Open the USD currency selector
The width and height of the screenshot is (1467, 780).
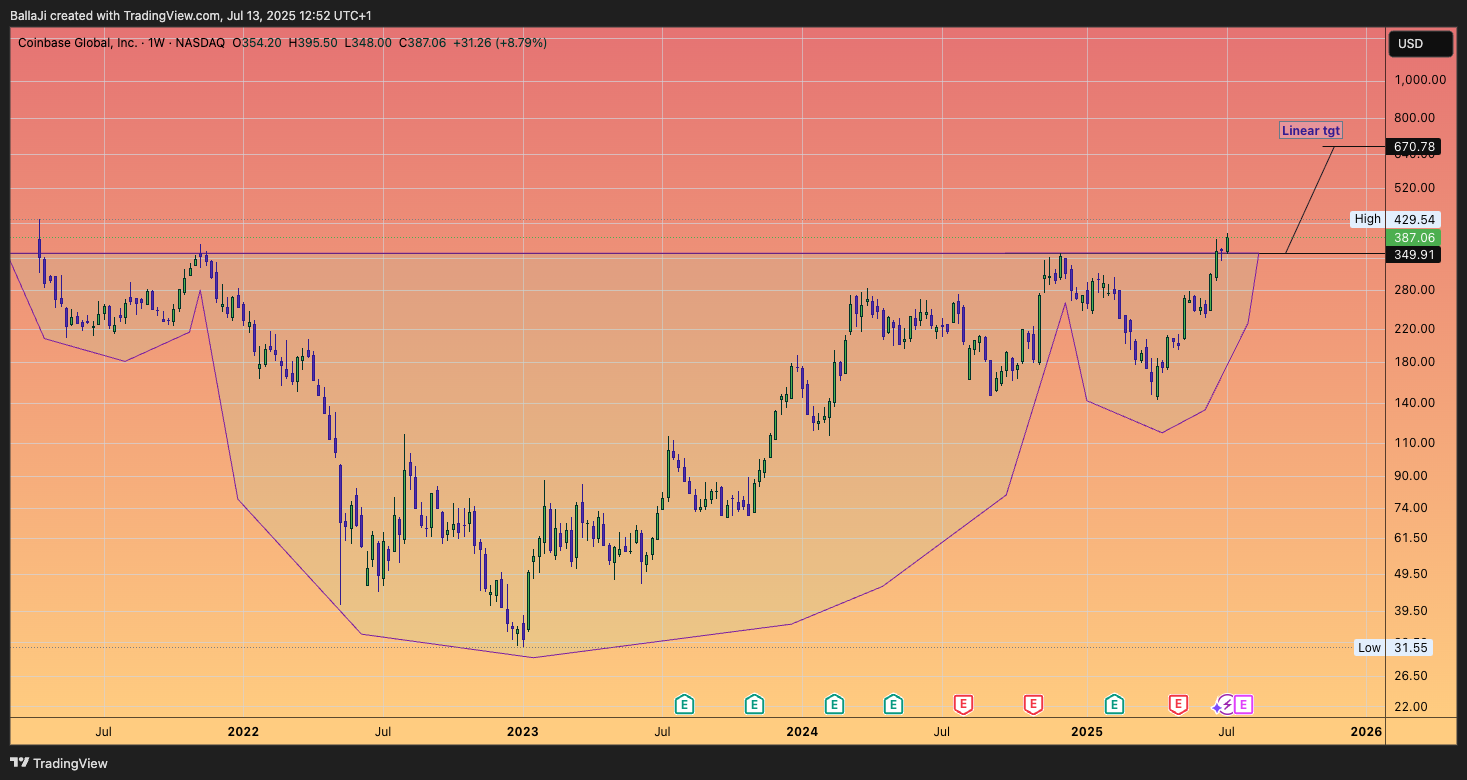tap(1420, 44)
